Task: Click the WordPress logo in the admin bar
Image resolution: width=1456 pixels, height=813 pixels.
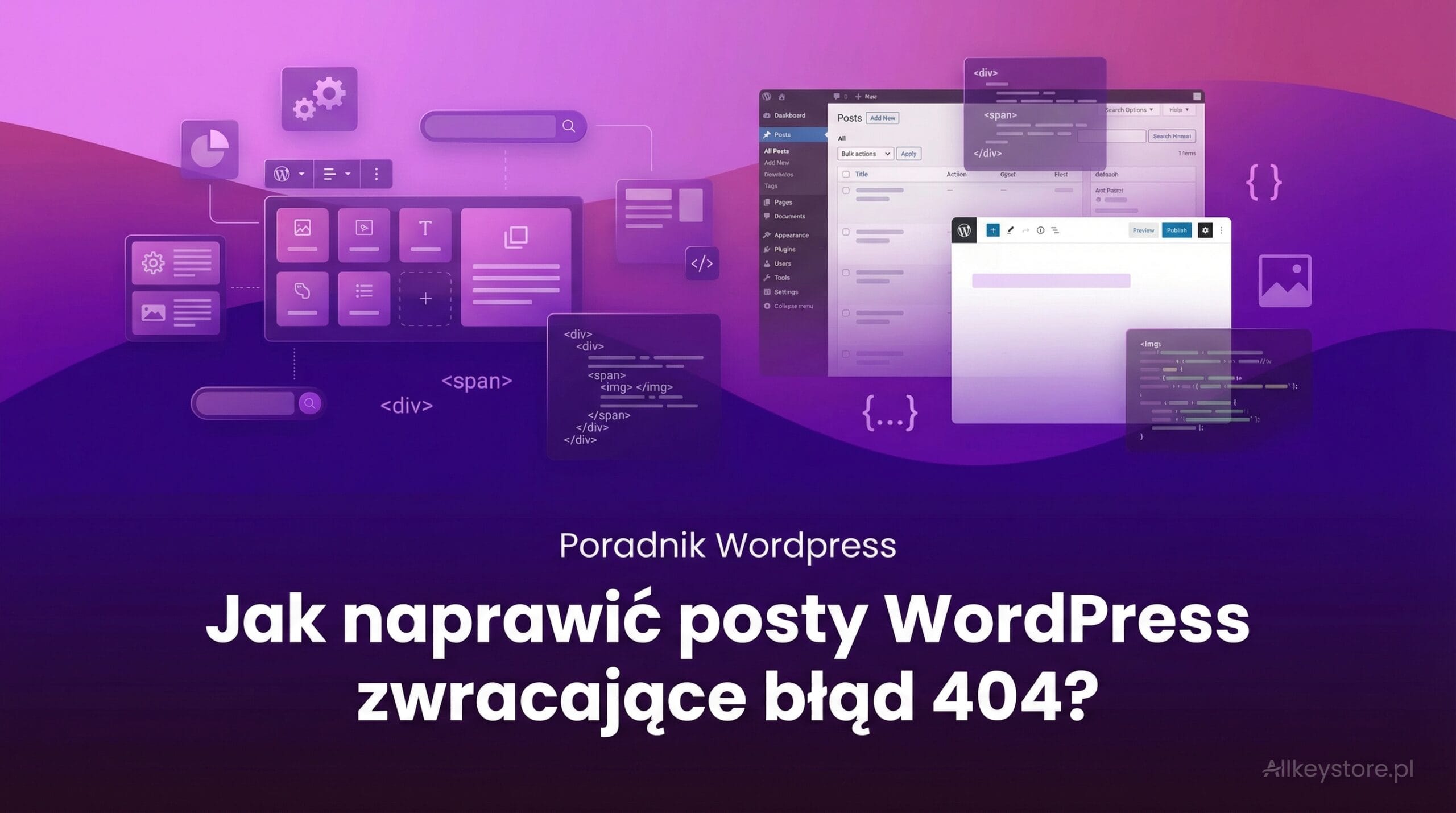Action: (767, 97)
